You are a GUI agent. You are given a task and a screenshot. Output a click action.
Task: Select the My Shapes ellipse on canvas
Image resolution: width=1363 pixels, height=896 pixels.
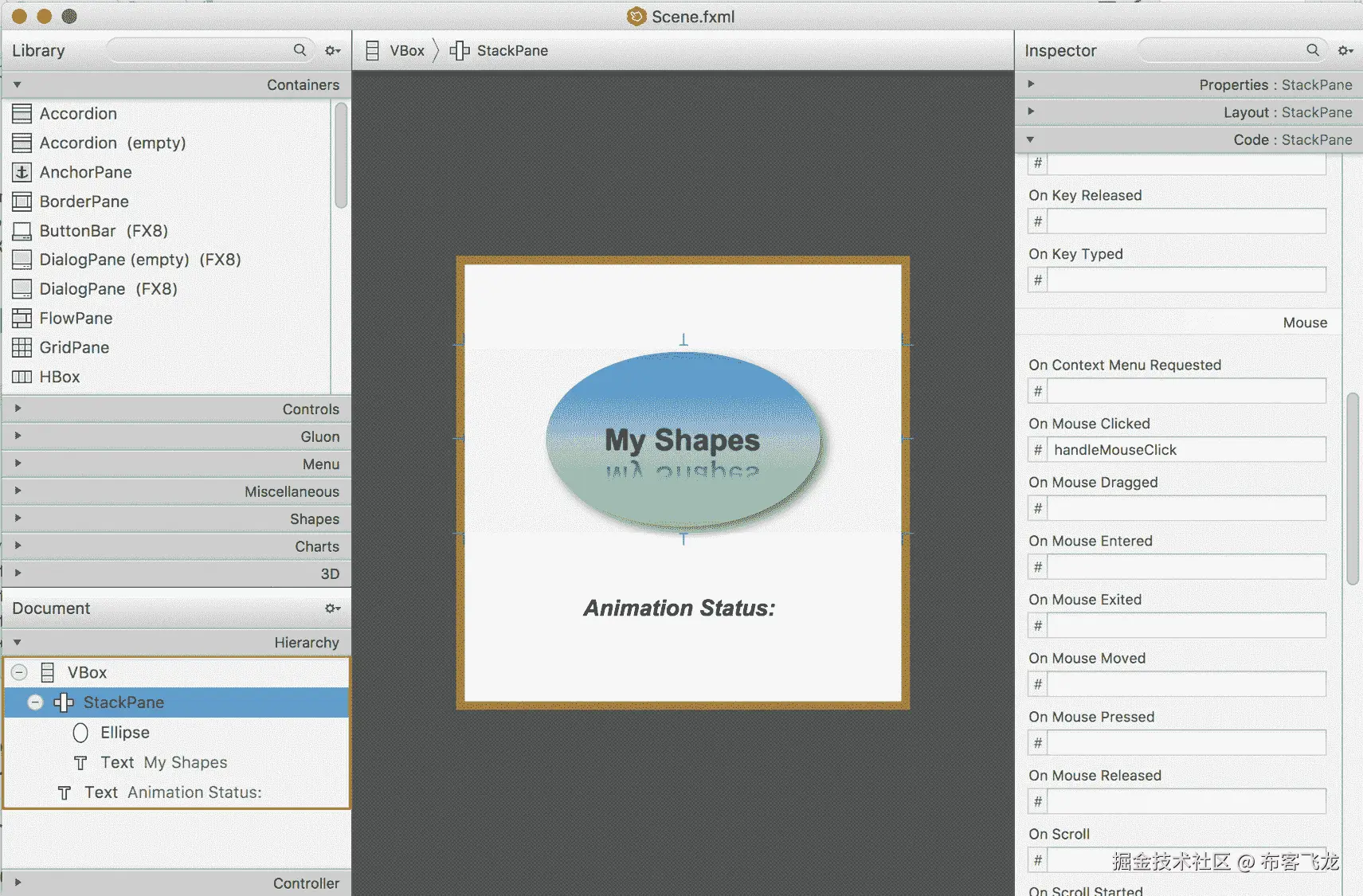[x=683, y=442]
